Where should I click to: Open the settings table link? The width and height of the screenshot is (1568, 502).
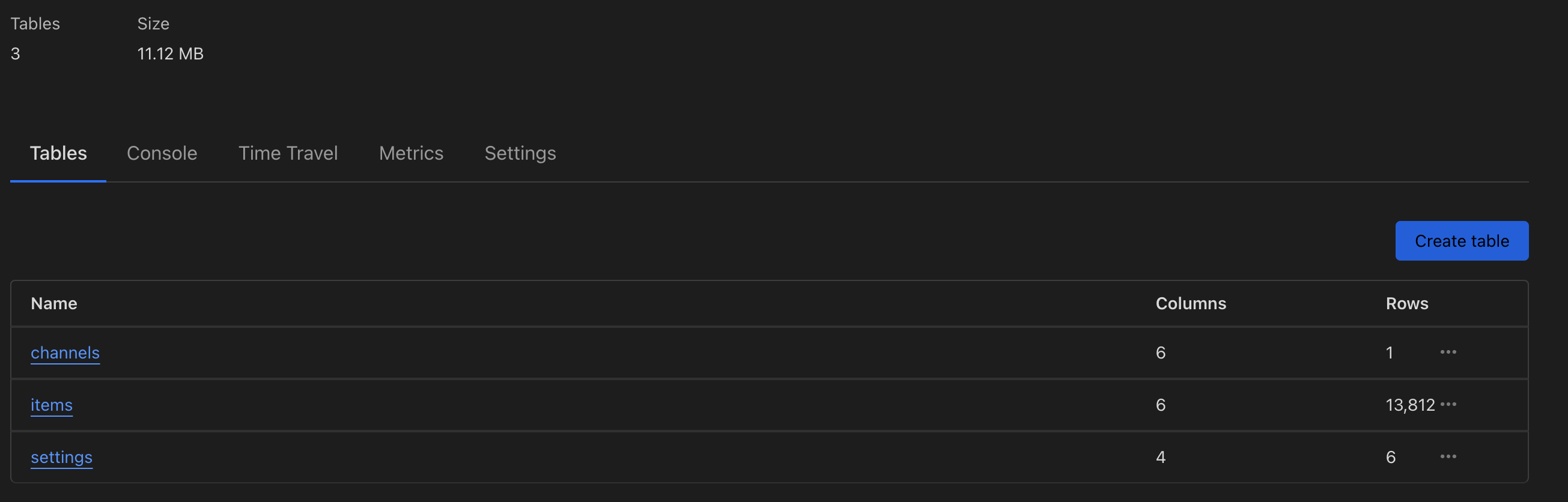(x=61, y=458)
